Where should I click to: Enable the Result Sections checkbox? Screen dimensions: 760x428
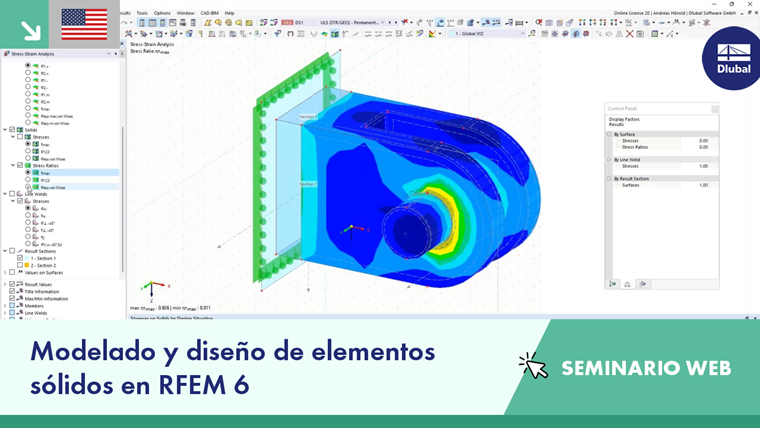12,251
